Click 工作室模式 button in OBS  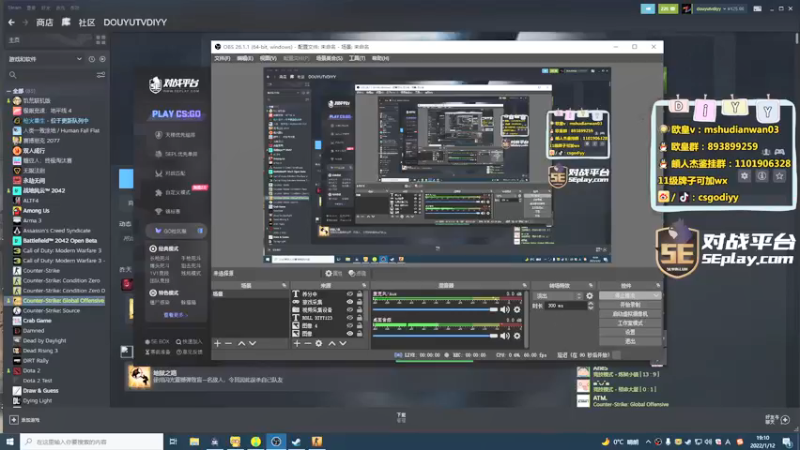click(x=630, y=323)
